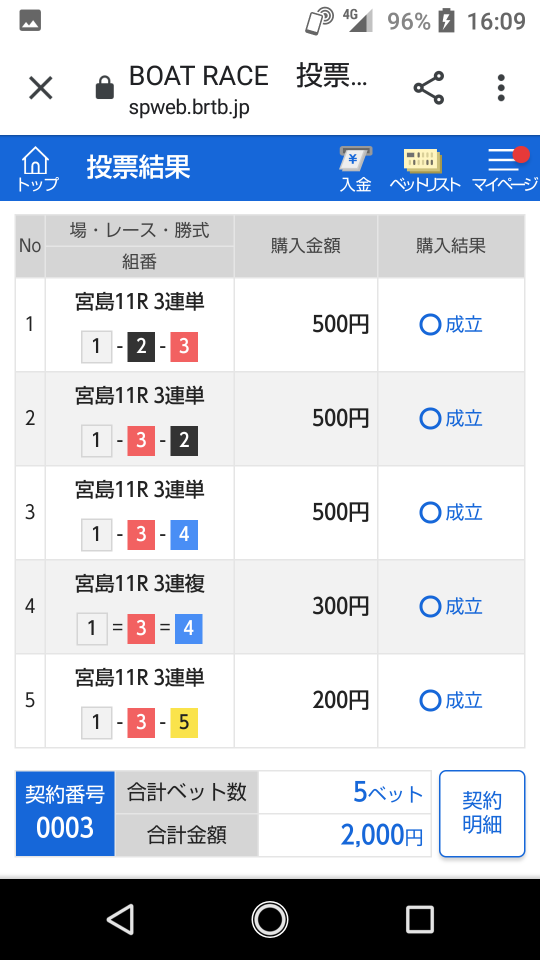Open the ベットリスト bet list icon
This screenshot has width=540, height=960.
pos(425,170)
